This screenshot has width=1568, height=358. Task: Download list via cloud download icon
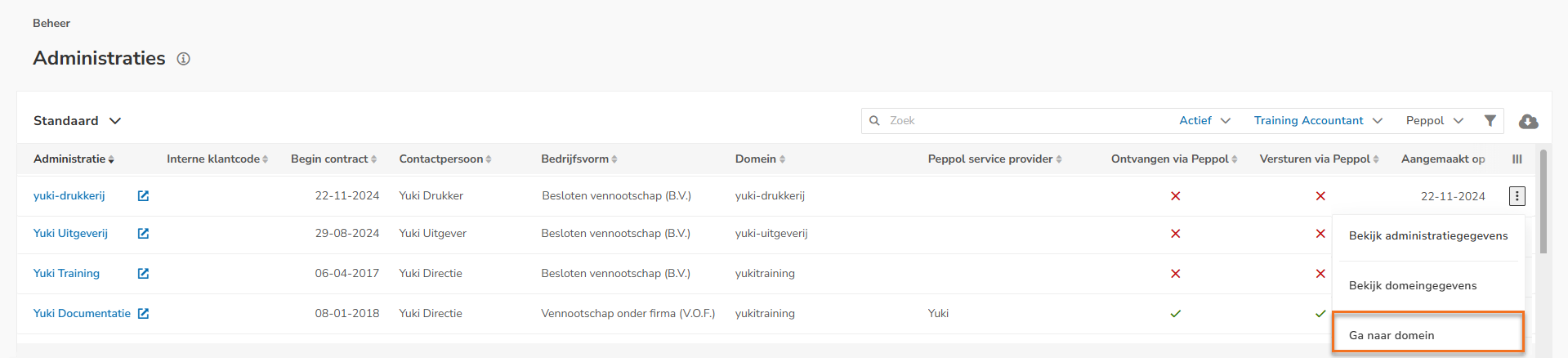pos(1528,122)
